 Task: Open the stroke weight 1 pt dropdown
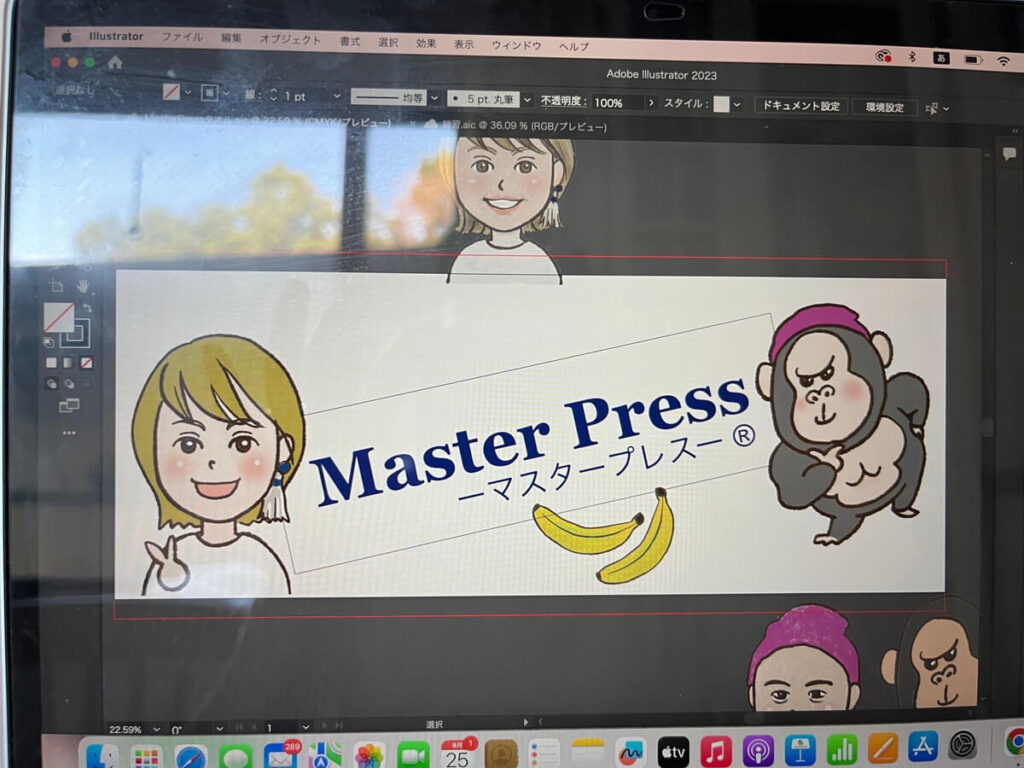(x=337, y=96)
